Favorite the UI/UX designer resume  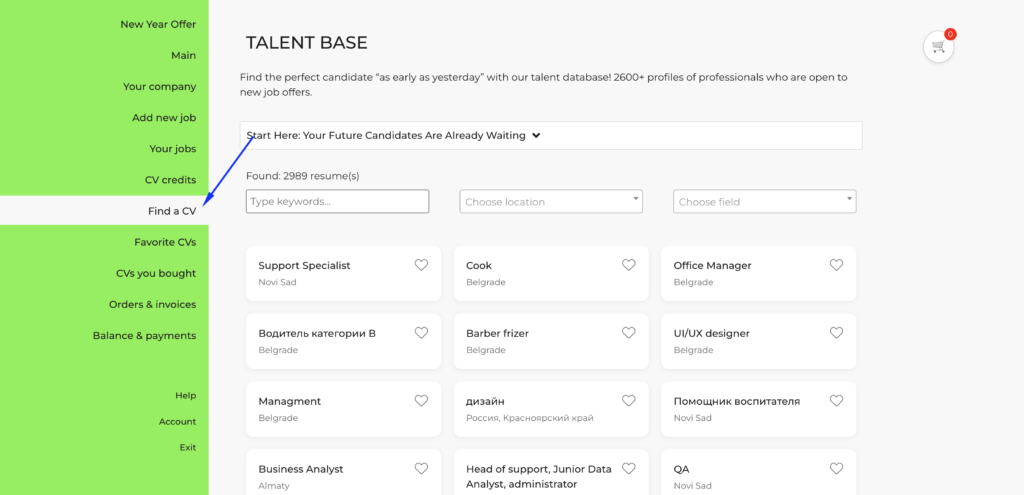point(836,333)
